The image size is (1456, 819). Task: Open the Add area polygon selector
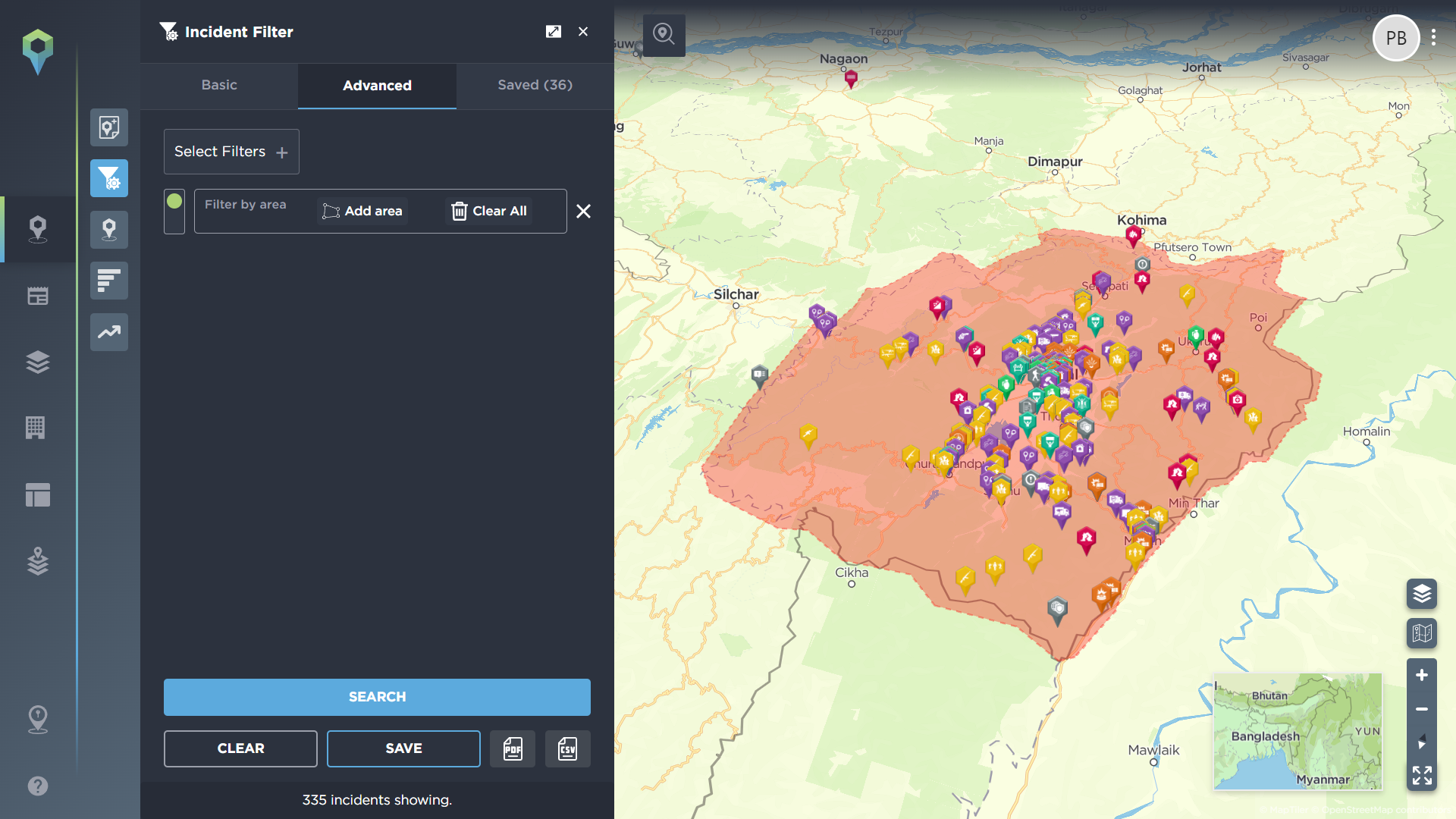(361, 211)
